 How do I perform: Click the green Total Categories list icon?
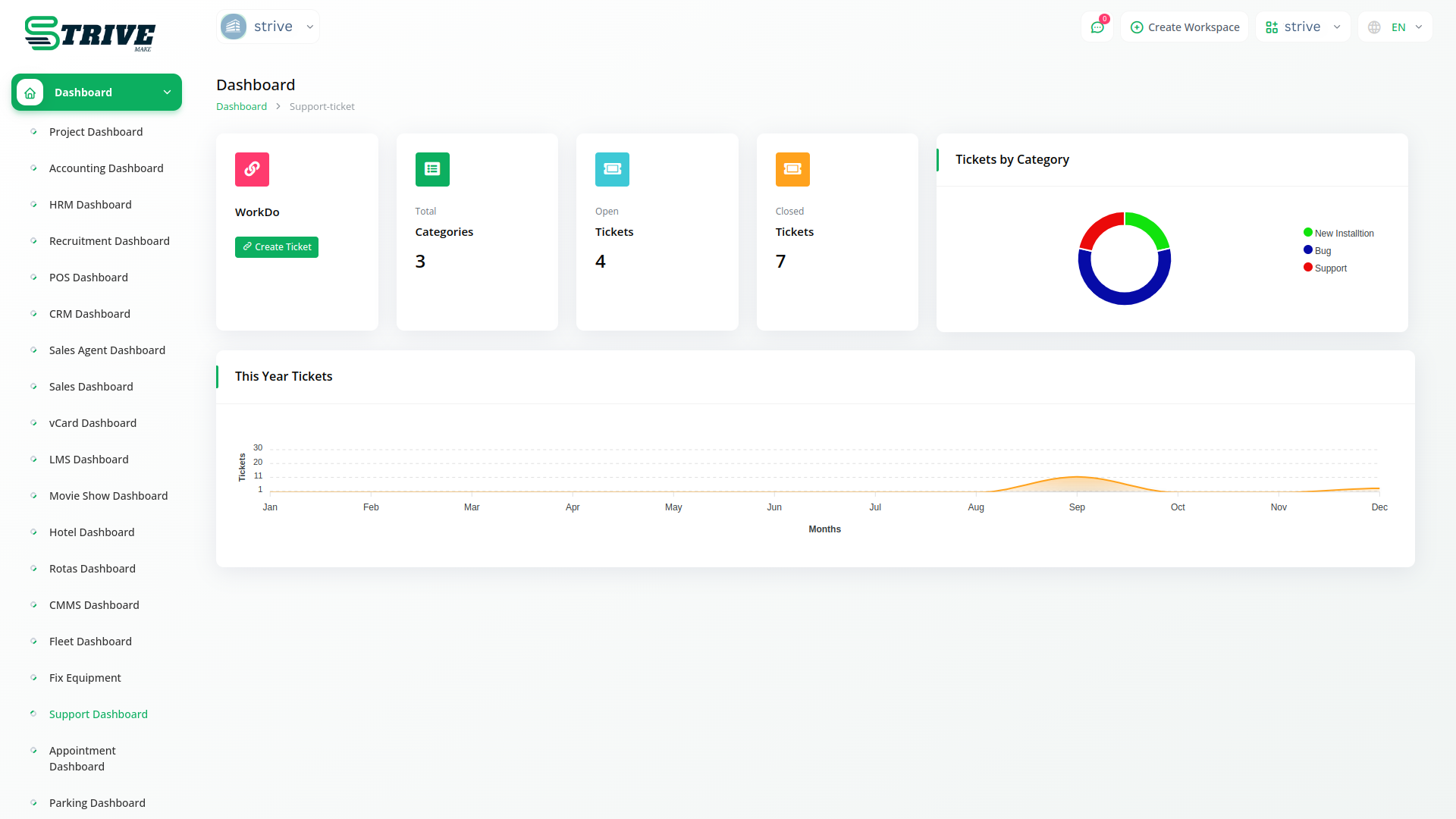point(432,169)
